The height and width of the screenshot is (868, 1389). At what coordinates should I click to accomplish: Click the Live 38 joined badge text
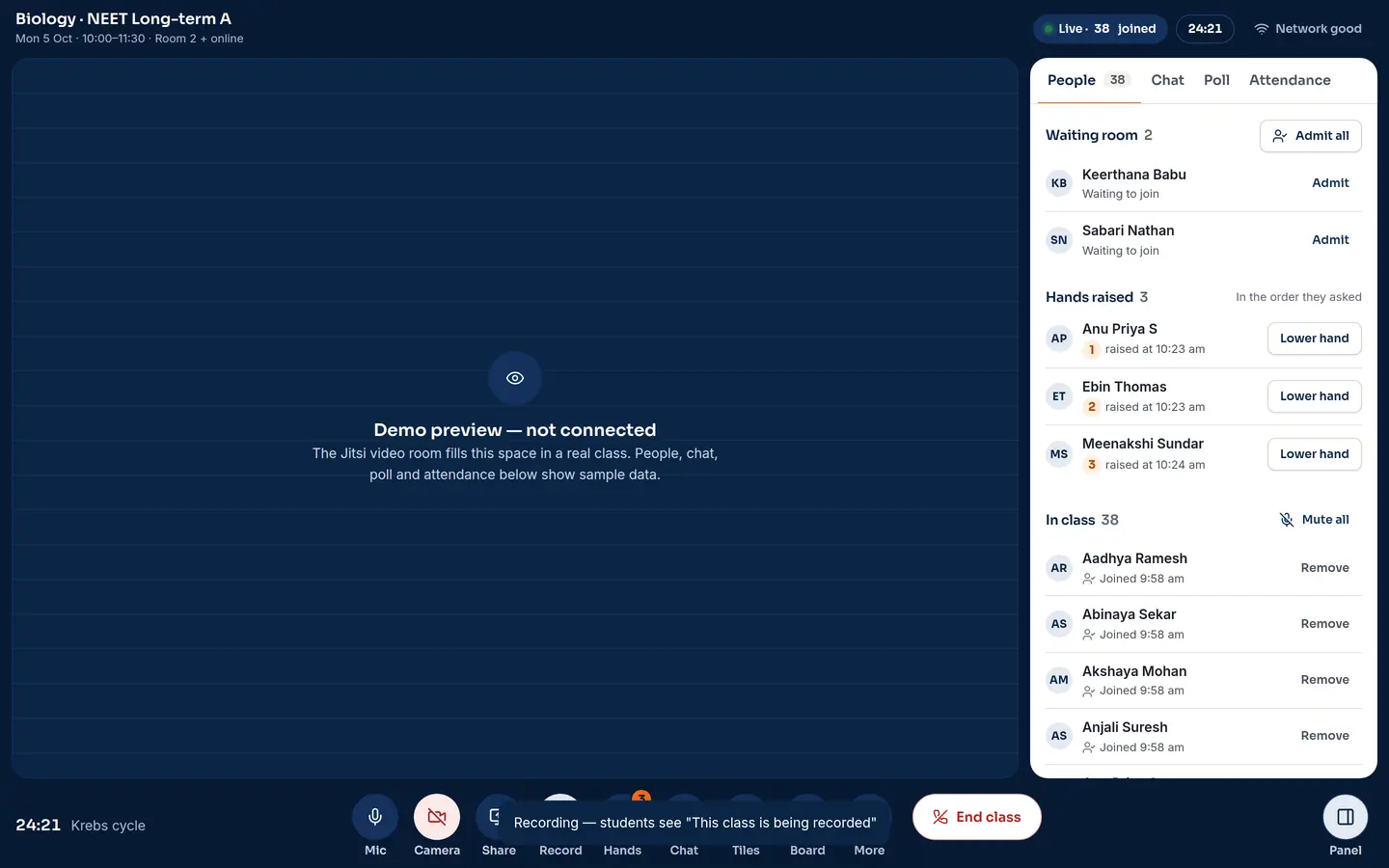point(1107,29)
